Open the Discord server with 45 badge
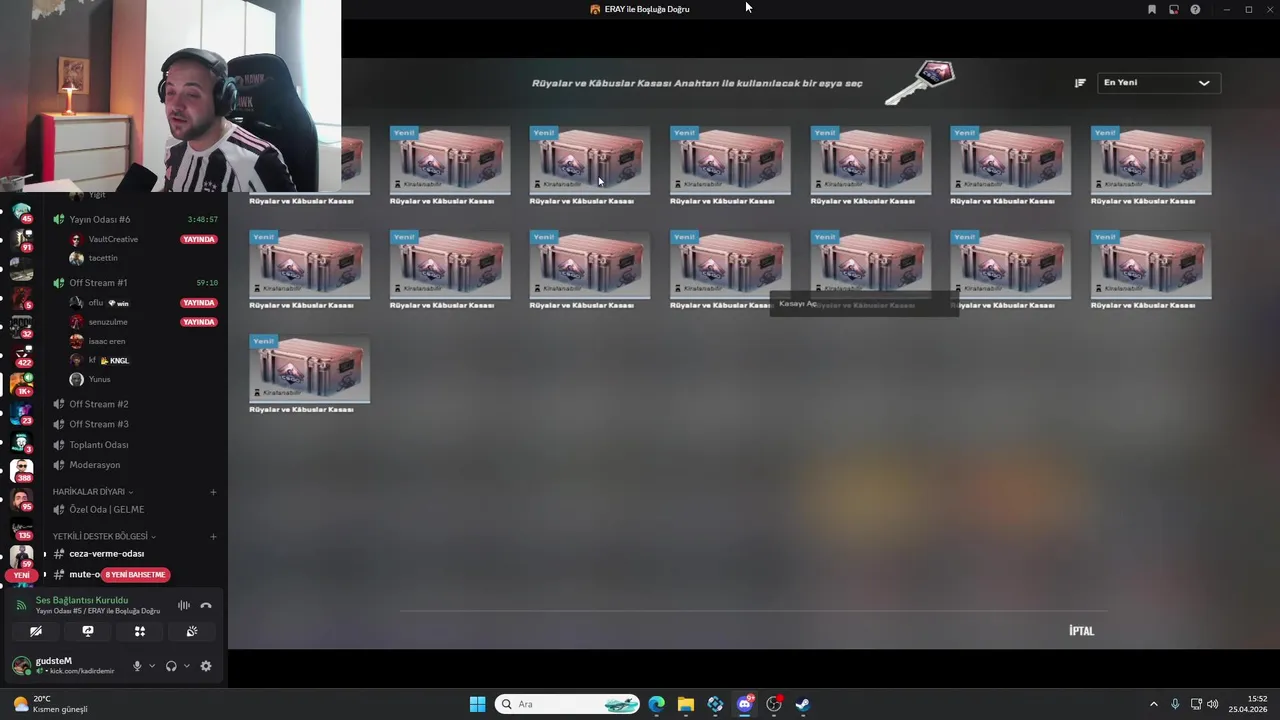This screenshot has height=720, width=1280. click(22, 212)
